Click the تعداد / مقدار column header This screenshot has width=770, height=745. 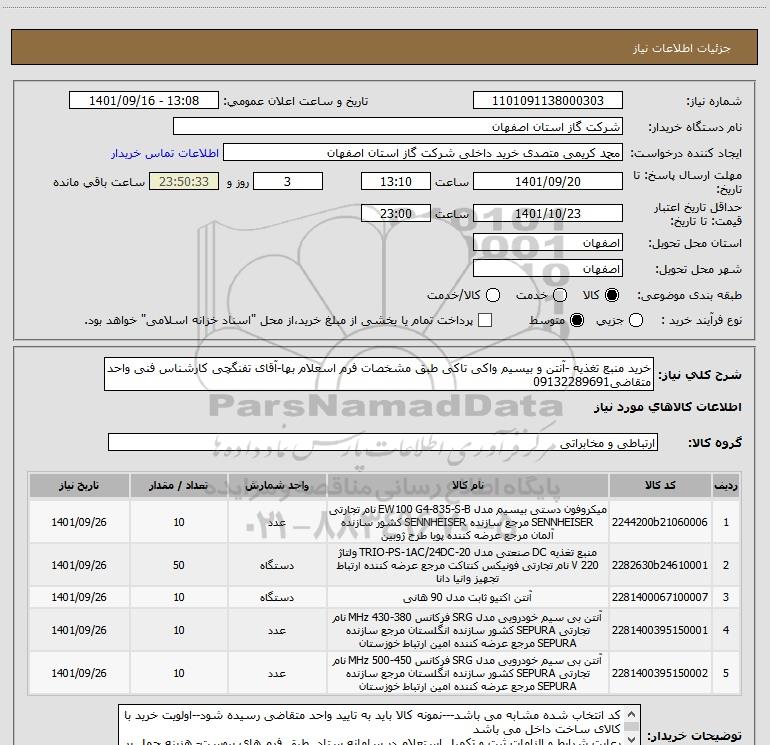(178, 486)
